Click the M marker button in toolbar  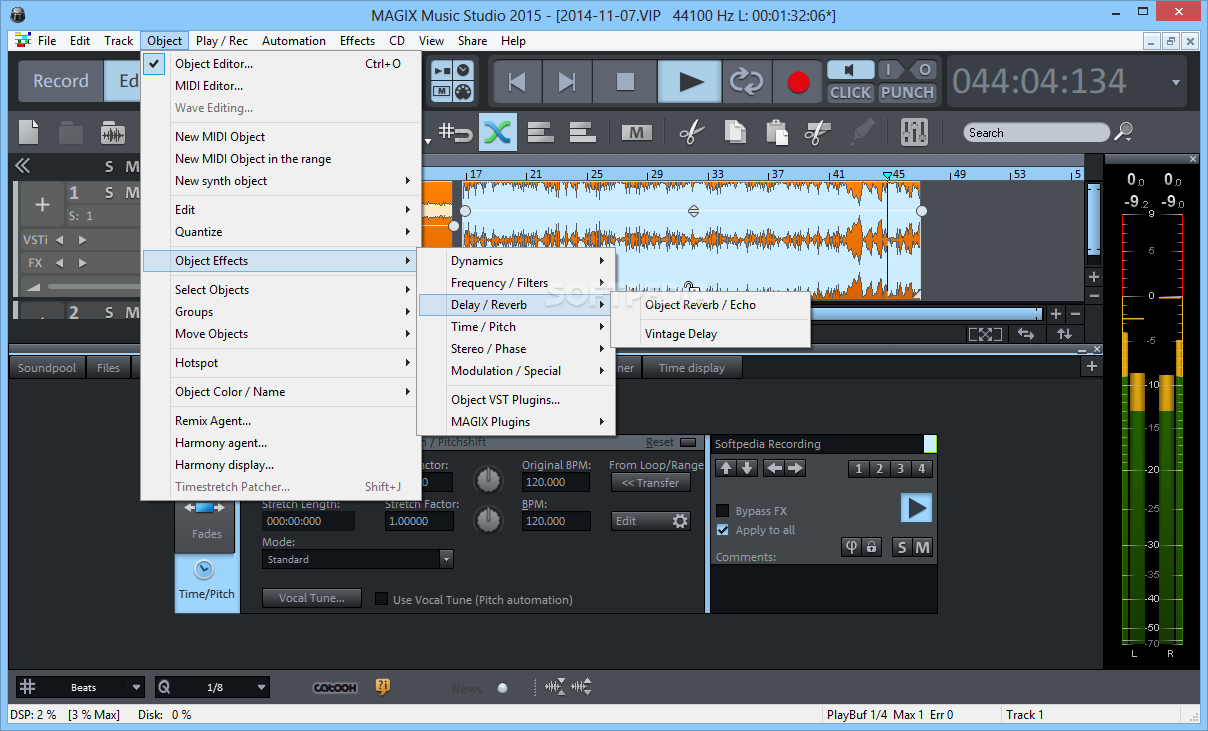[637, 132]
